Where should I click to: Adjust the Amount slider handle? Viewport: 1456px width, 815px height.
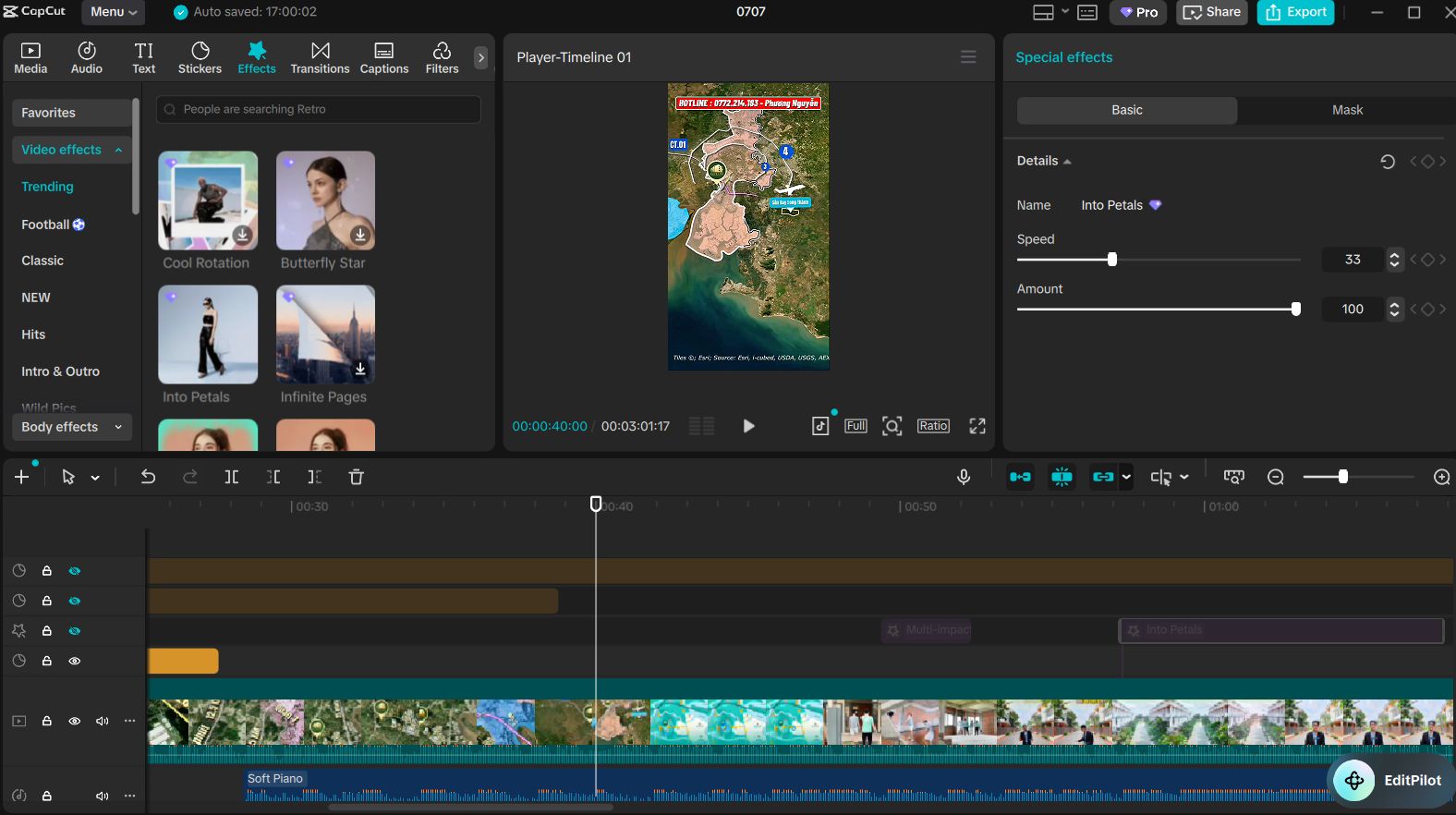click(x=1296, y=310)
